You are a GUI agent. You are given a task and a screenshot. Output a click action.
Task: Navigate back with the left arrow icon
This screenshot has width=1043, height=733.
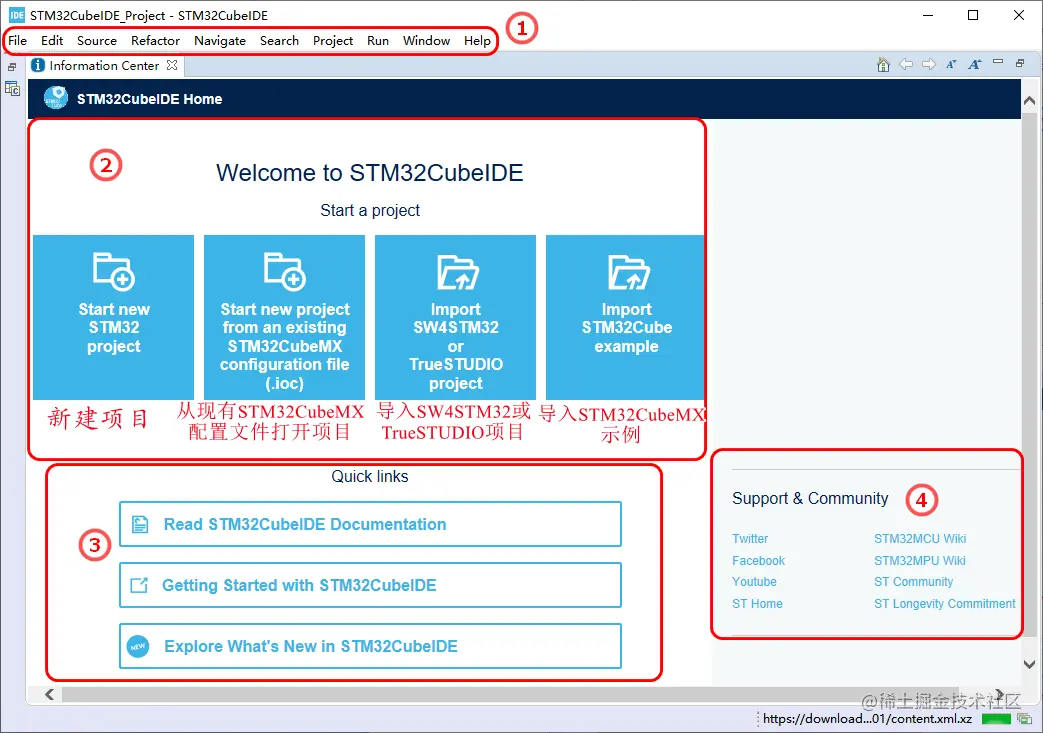pos(905,65)
